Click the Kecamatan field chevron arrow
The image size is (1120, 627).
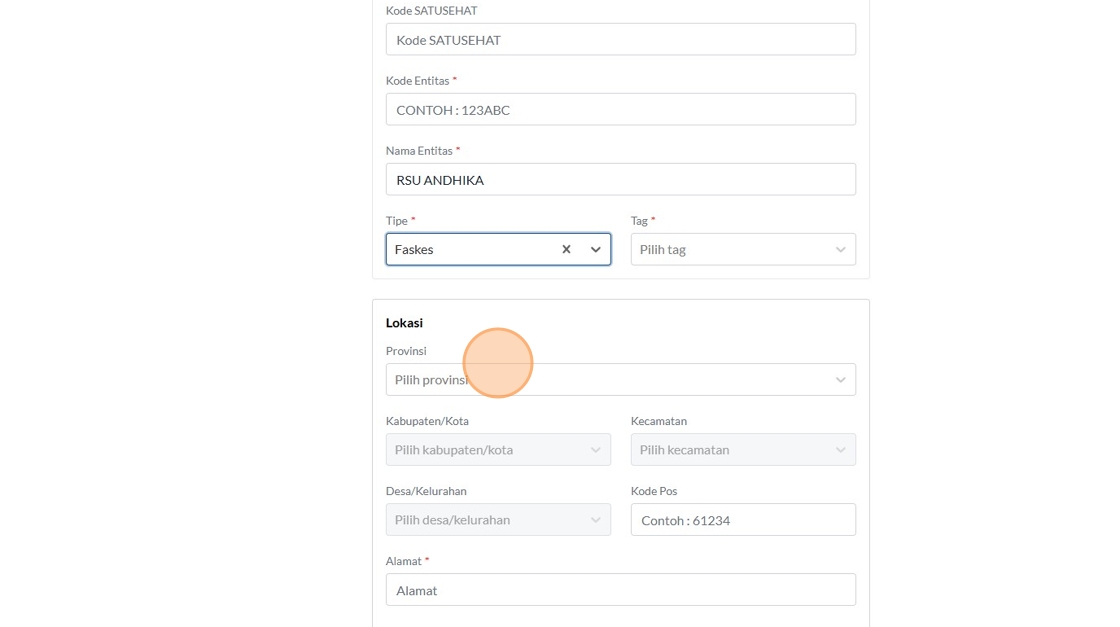point(840,450)
